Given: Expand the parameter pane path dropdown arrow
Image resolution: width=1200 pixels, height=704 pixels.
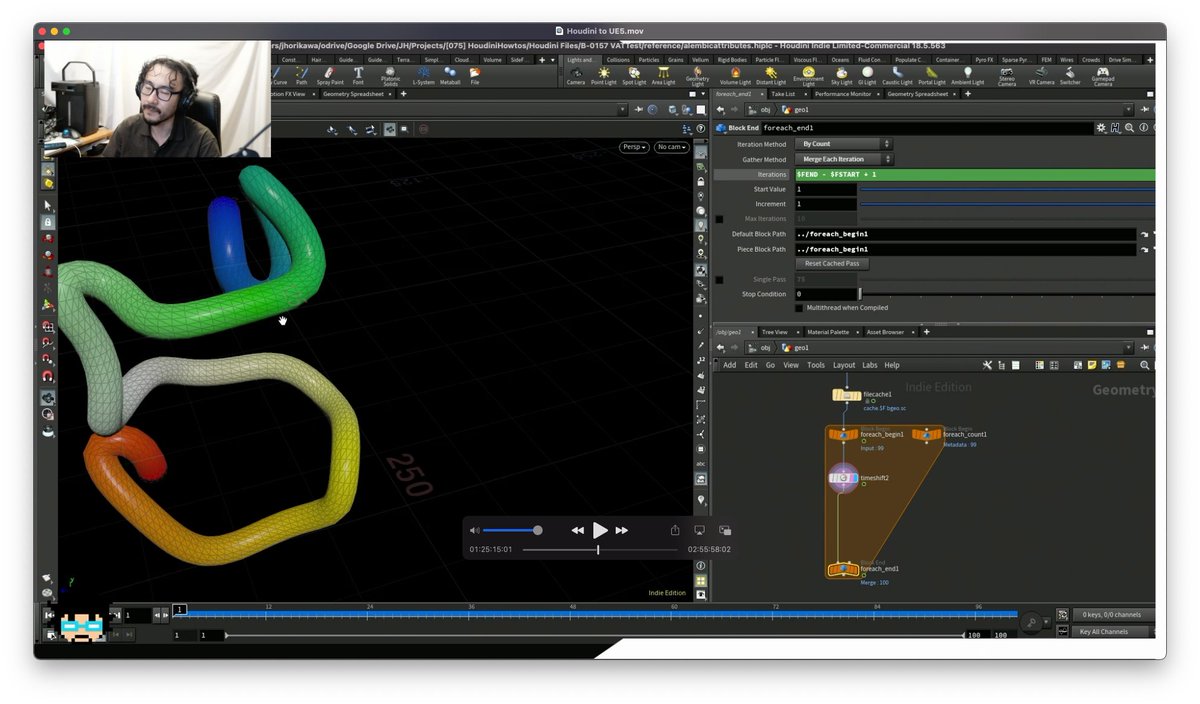Looking at the screenshot, I should pyautogui.click(x=1129, y=110).
